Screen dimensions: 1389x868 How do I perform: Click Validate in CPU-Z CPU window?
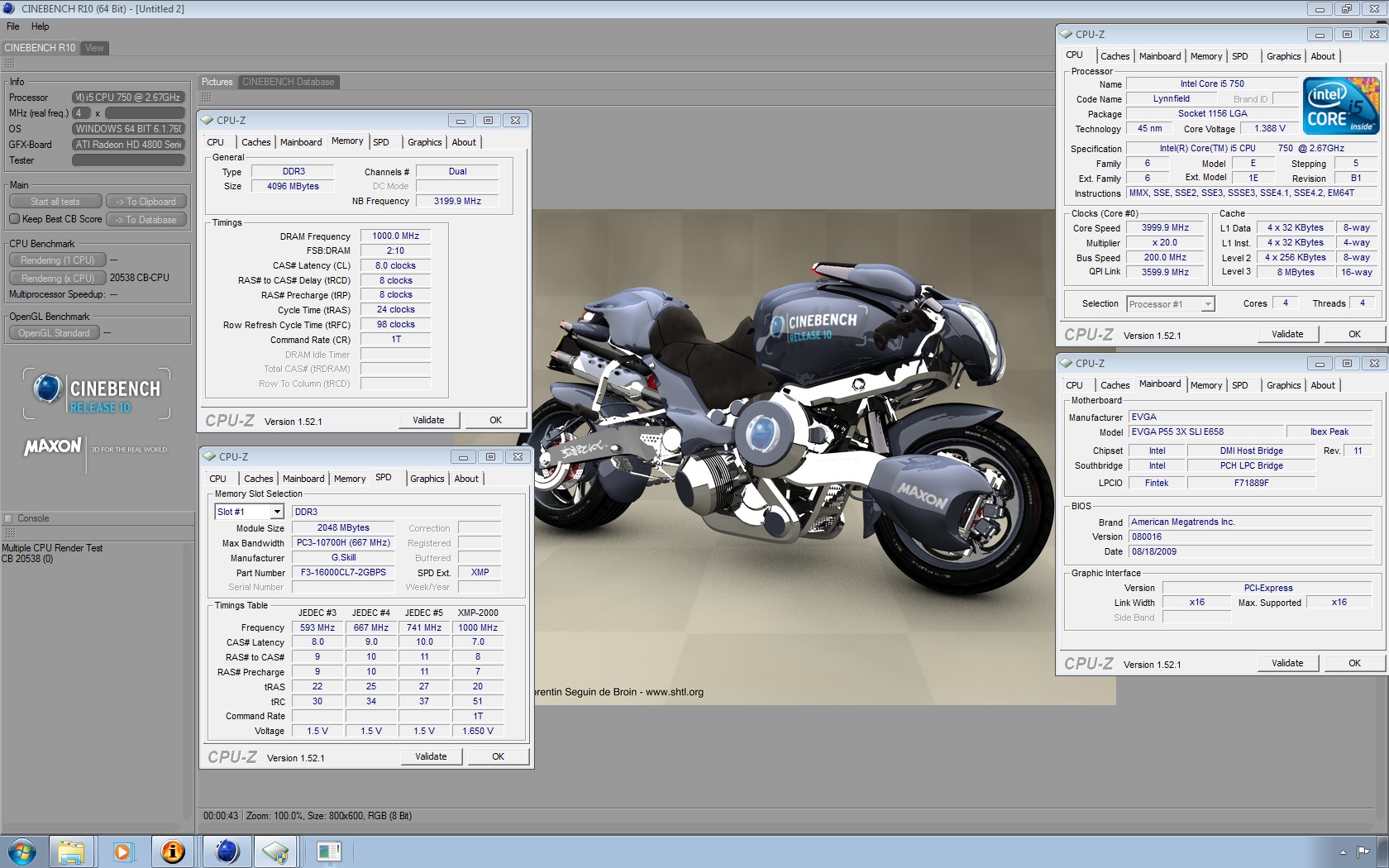(1287, 334)
